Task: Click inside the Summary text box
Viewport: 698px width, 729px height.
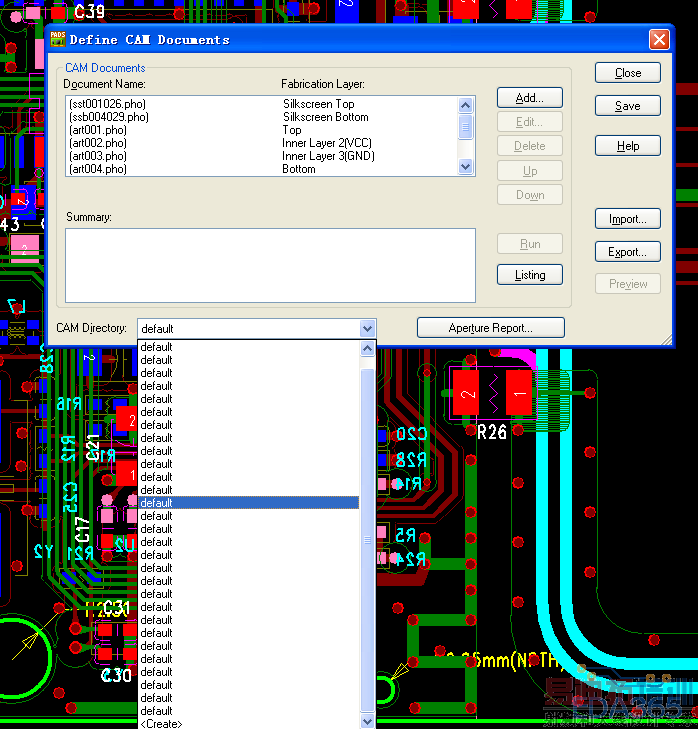Action: (x=270, y=265)
